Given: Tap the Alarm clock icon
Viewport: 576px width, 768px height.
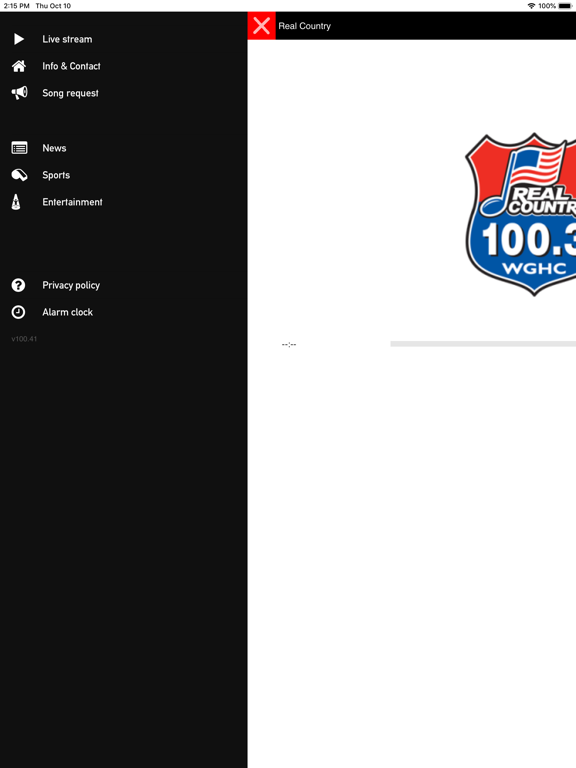Looking at the screenshot, I should pyautogui.click(x=19, y=312).
